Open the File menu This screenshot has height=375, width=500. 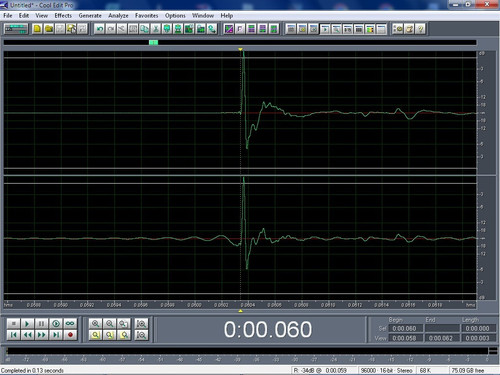[x=8, y=16]
